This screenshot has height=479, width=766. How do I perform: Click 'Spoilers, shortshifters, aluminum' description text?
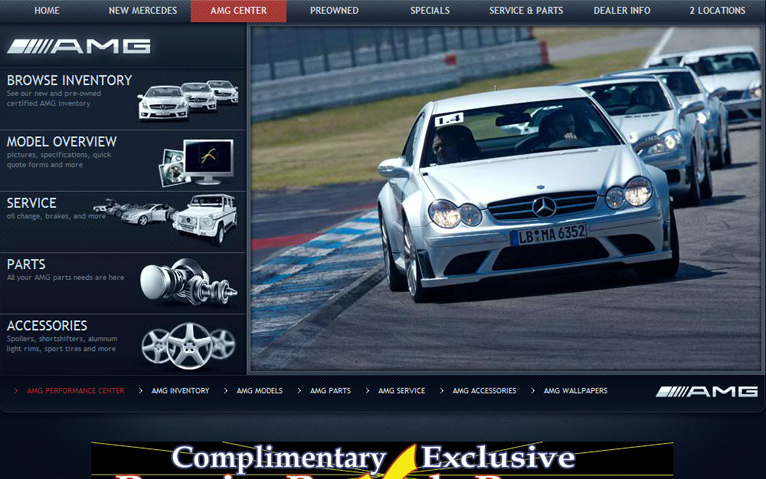62,343
